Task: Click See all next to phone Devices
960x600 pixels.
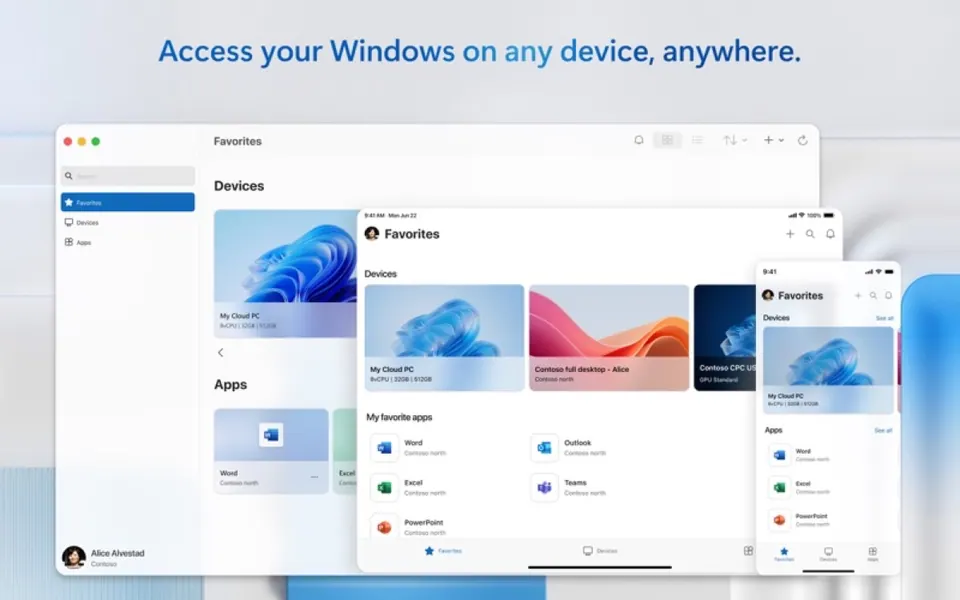Action: click(885, 318)
